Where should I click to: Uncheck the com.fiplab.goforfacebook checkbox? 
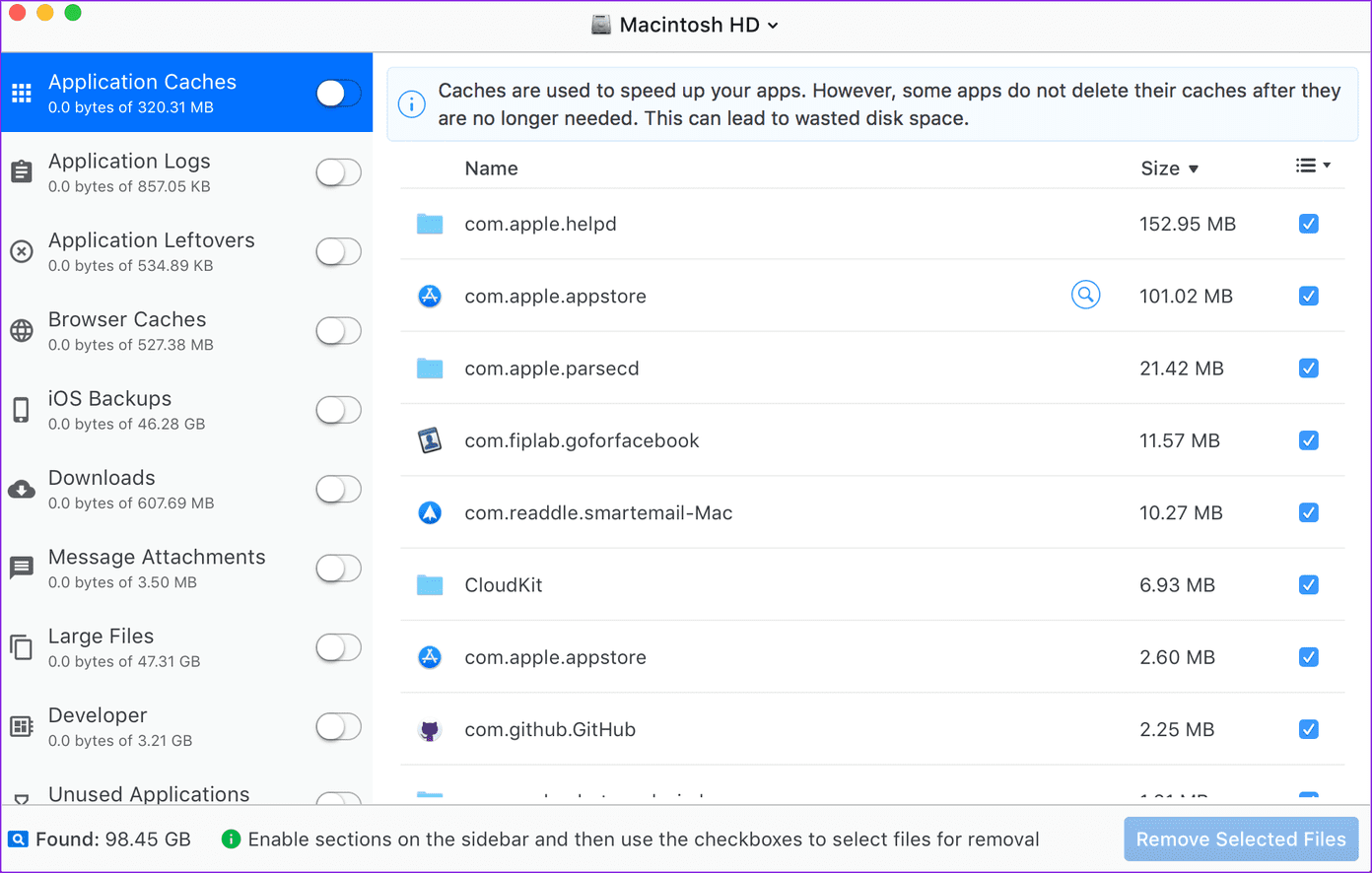tap(1309, 440)
